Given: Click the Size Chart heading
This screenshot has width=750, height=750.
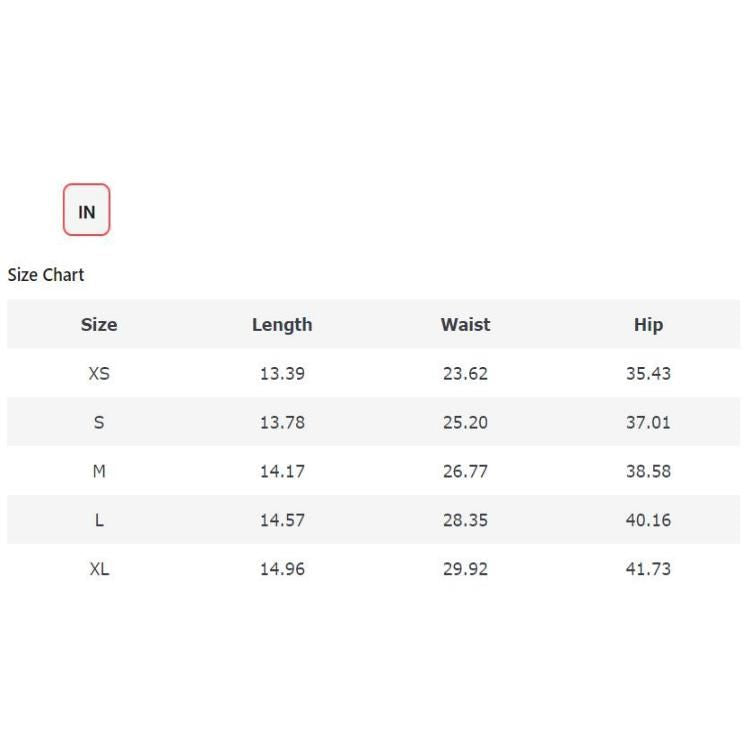Looking at the screenshot, I should coord(46,275).
